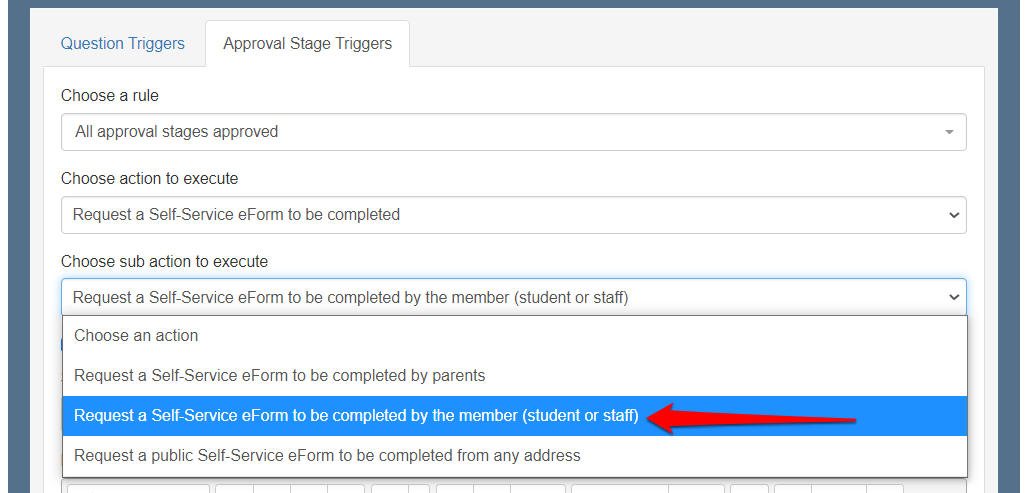Click the rightmost partially hidden editor toolbar button
Image resolution: width=1032 pixels, height=493 pixels.
click(x=884, y=488)
